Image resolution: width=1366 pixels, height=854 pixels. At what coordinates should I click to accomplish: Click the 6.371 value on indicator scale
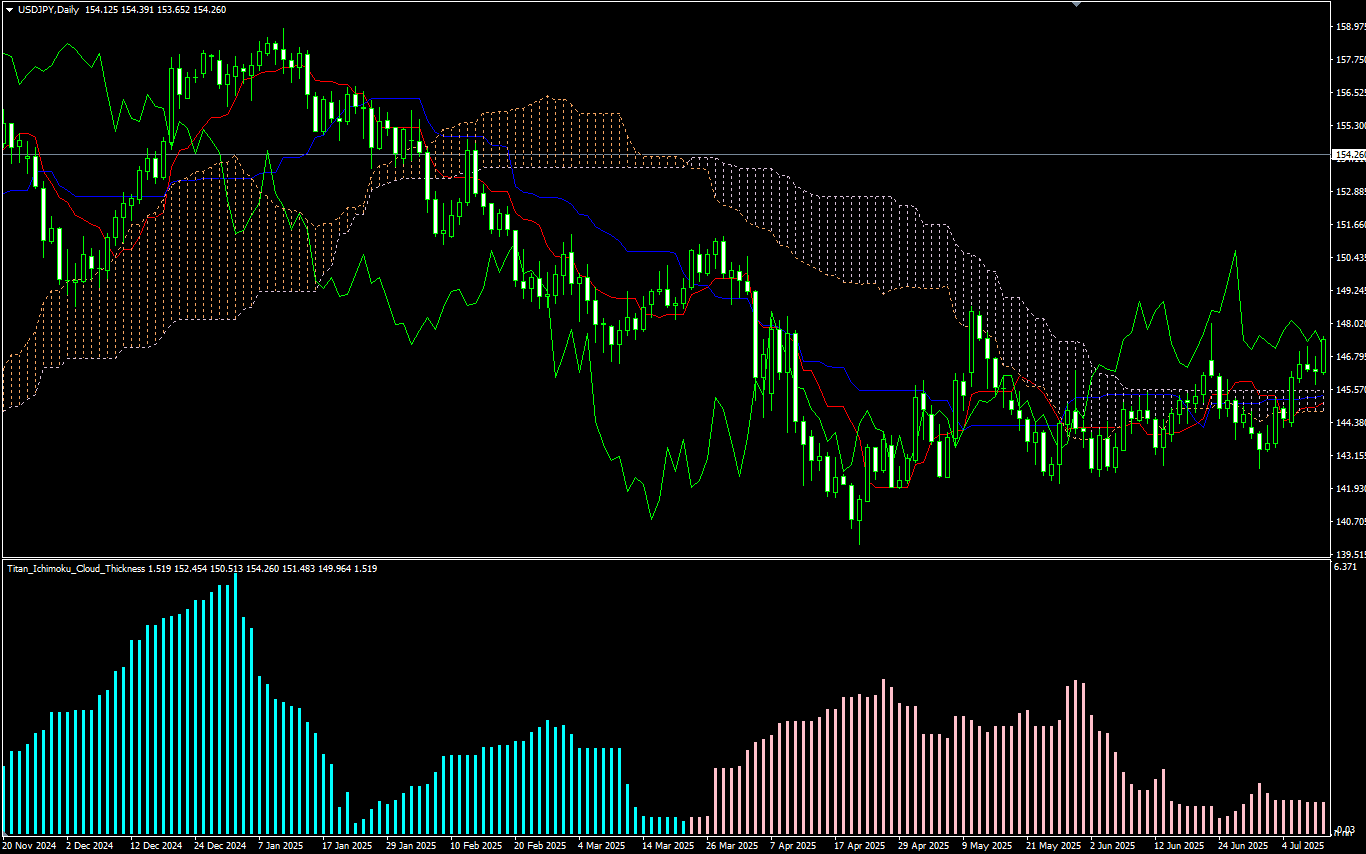[x=1343, y=567]
